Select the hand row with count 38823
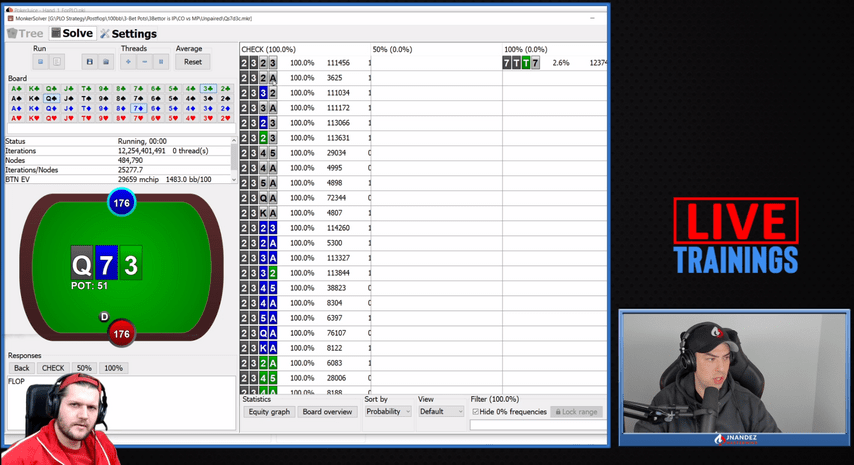 (305, 288)
